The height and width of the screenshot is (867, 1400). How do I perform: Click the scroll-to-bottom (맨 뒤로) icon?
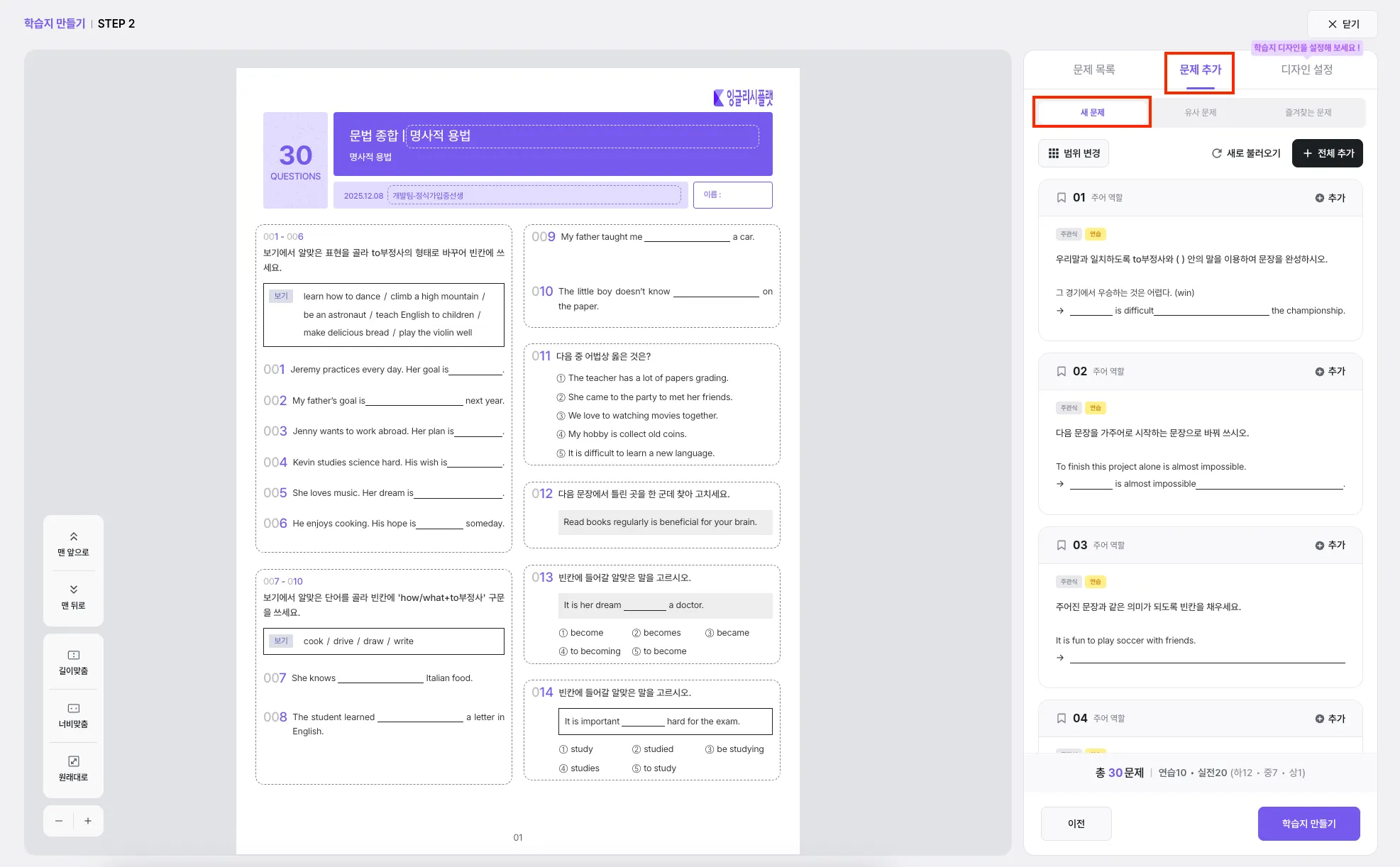coord(73,590)
